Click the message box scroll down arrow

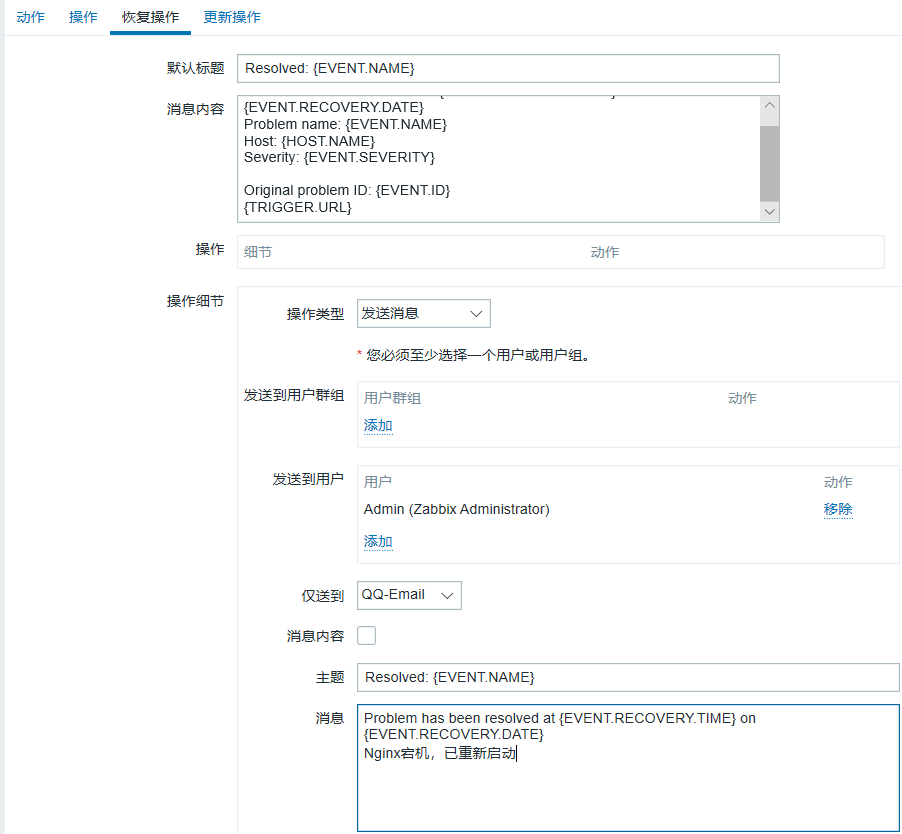coord(769,212)
